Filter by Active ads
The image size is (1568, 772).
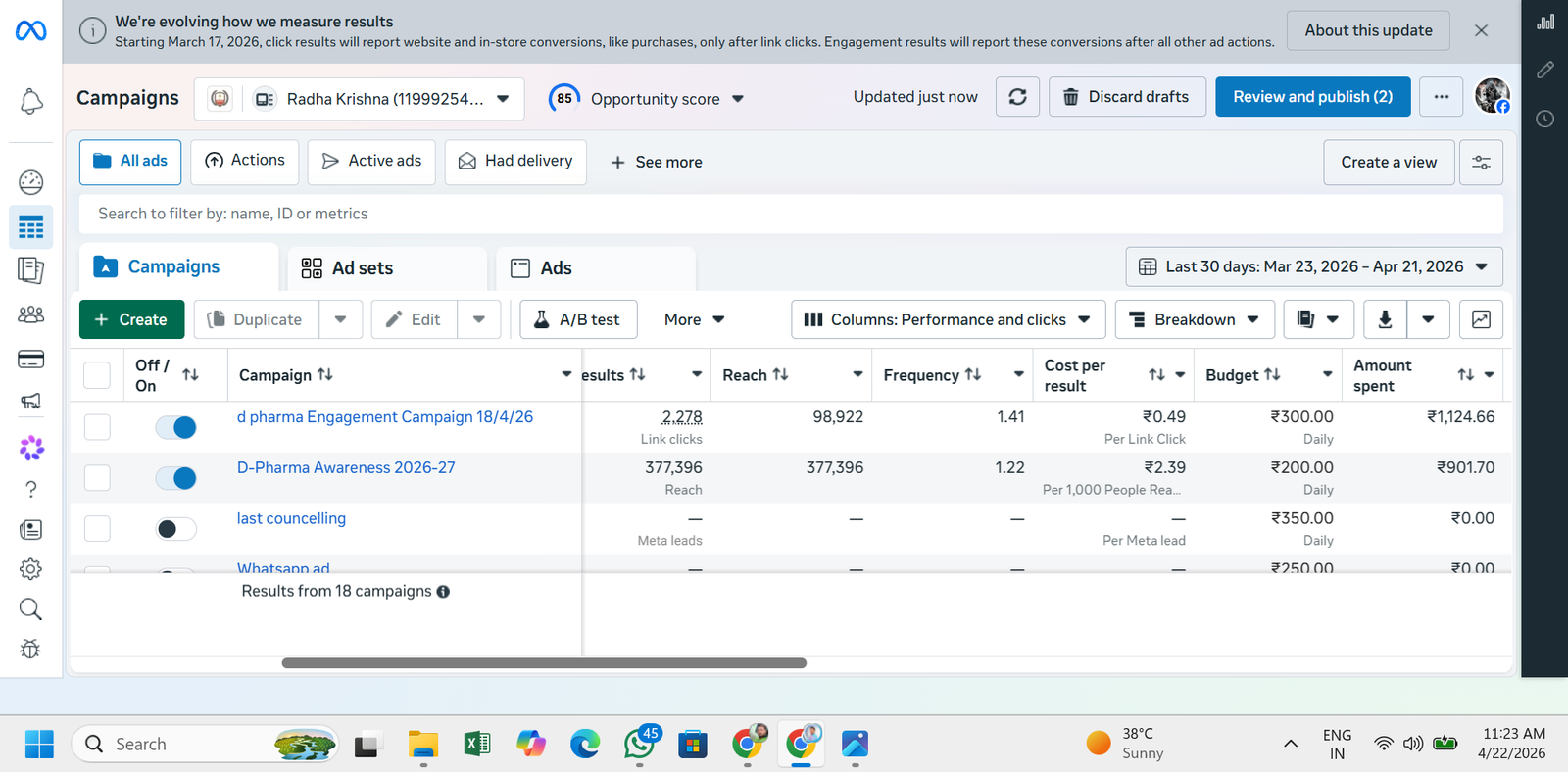[x=371, y=162]
